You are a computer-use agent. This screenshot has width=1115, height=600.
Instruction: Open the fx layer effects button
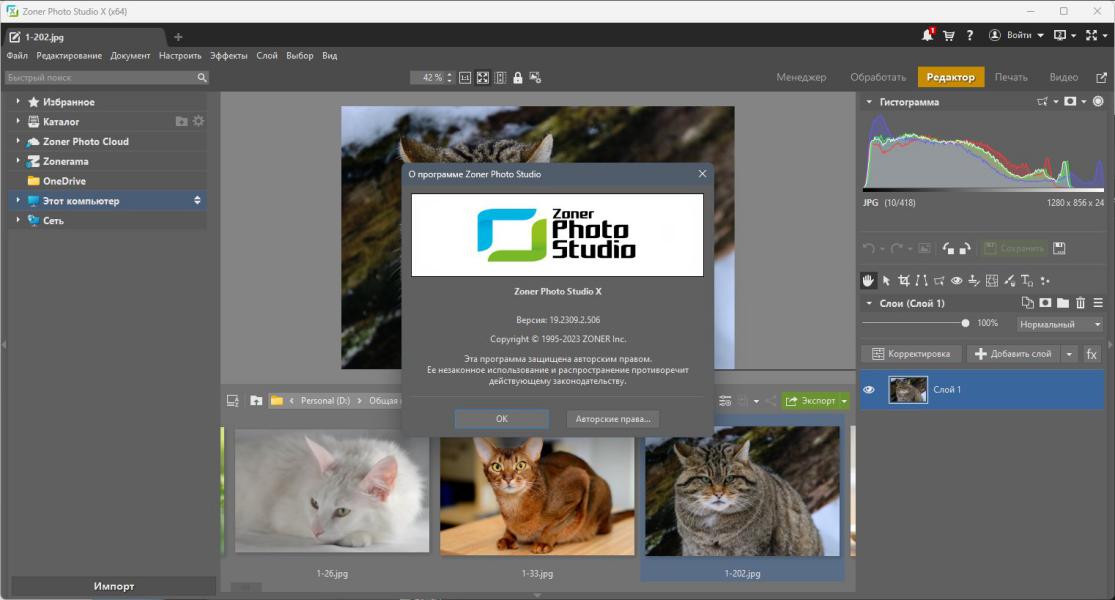pos(1092,354)
